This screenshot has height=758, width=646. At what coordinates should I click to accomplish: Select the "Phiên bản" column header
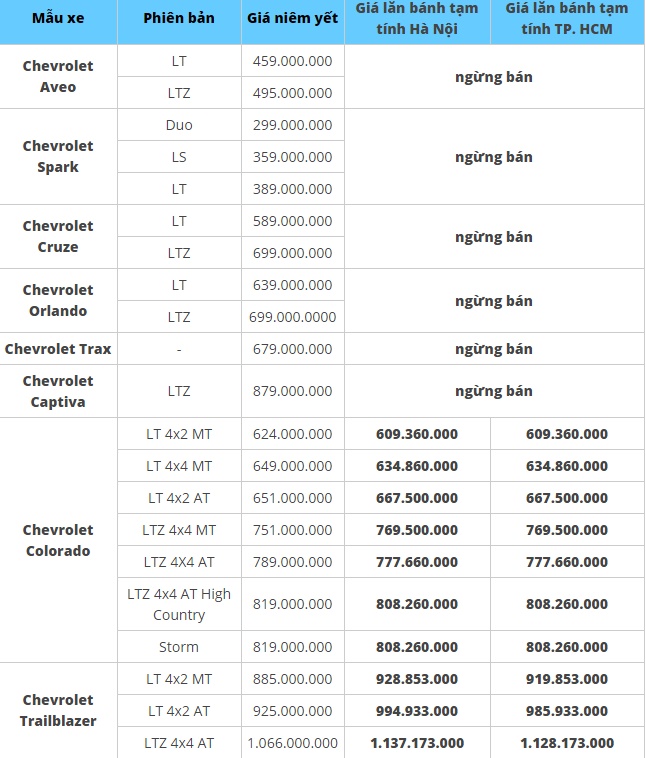(179, 19)
